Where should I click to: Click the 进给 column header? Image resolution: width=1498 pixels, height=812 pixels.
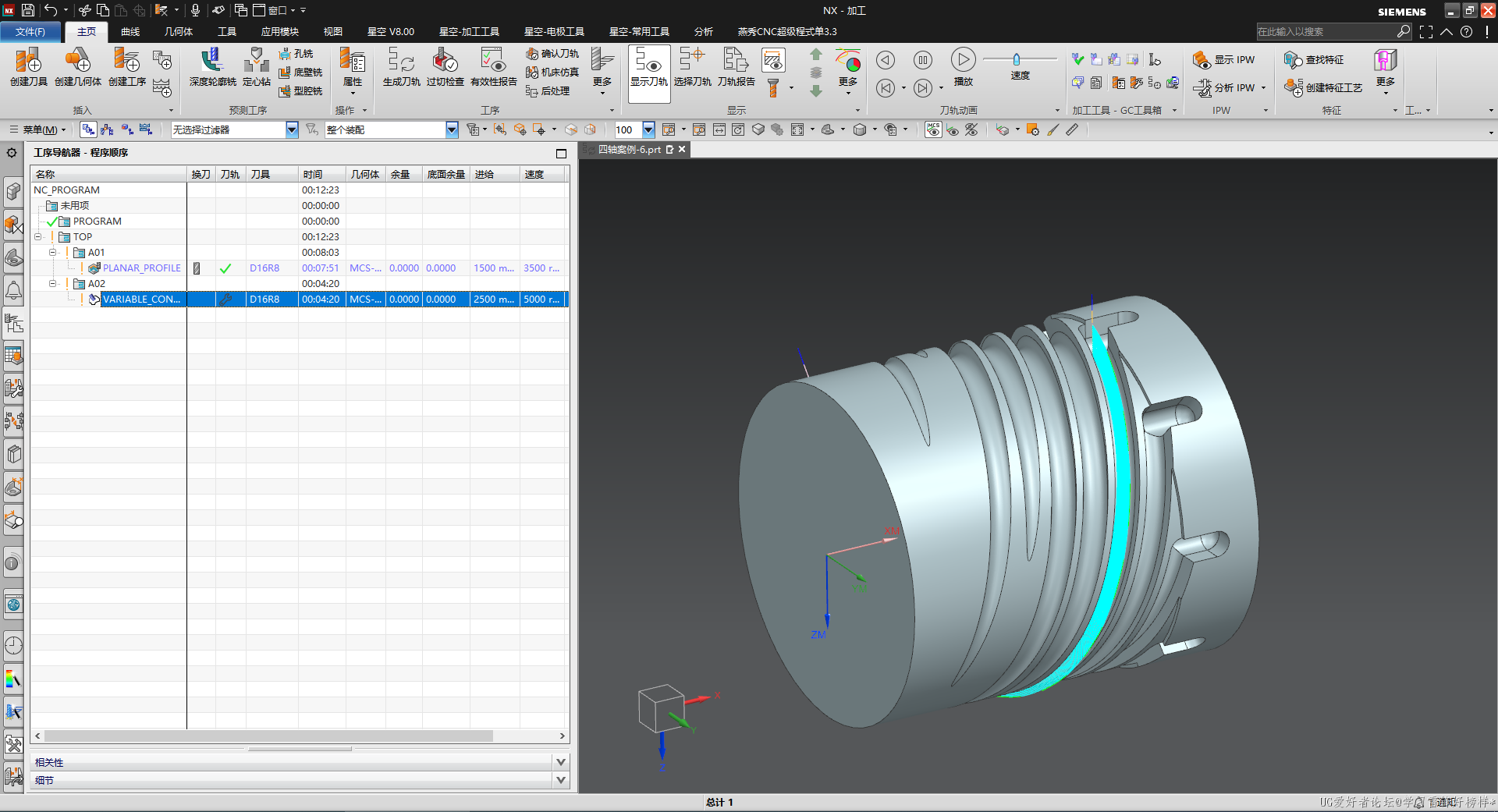[495, 174]
